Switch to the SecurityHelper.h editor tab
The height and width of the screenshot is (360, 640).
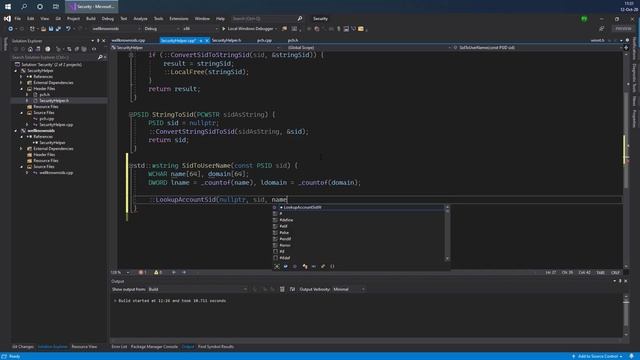[x=227, y=40]
